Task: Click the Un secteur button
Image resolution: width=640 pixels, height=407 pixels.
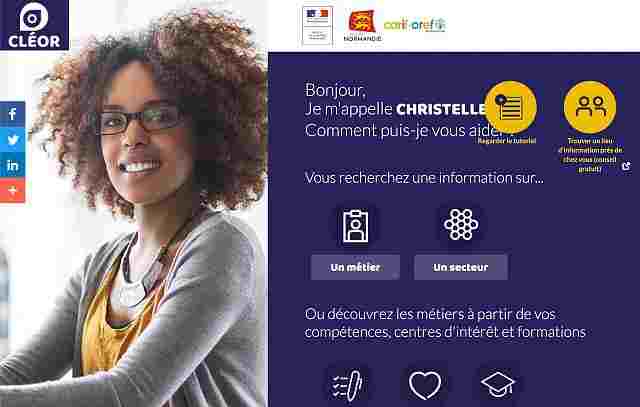Action: (461, 267)
